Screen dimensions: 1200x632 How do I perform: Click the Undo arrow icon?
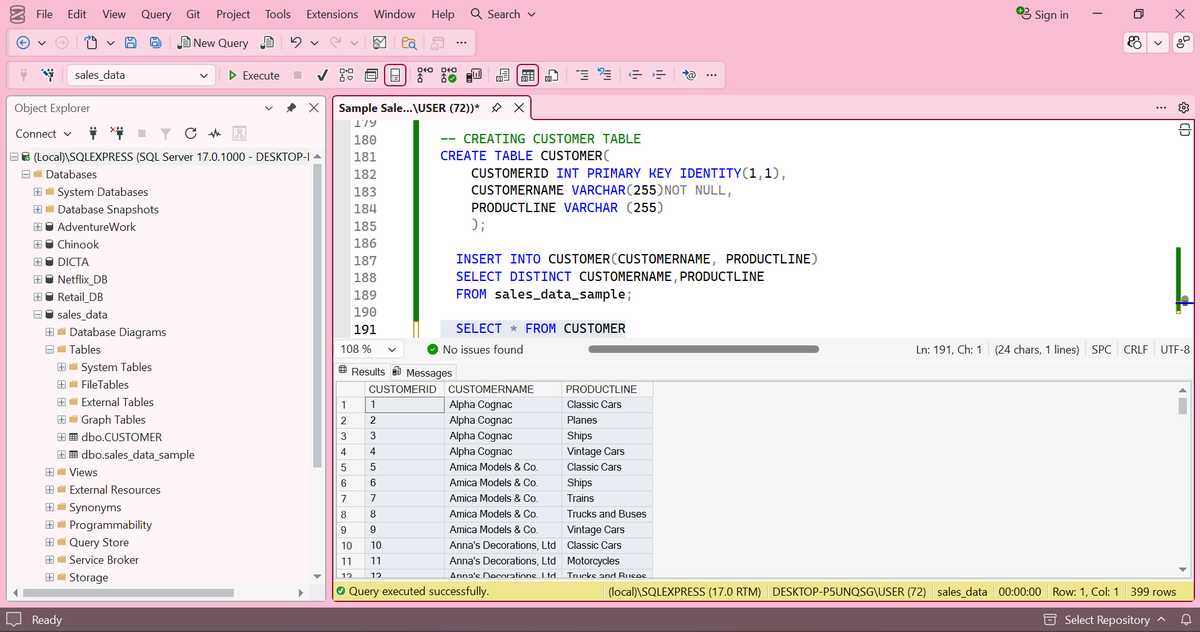coord(295,43)
